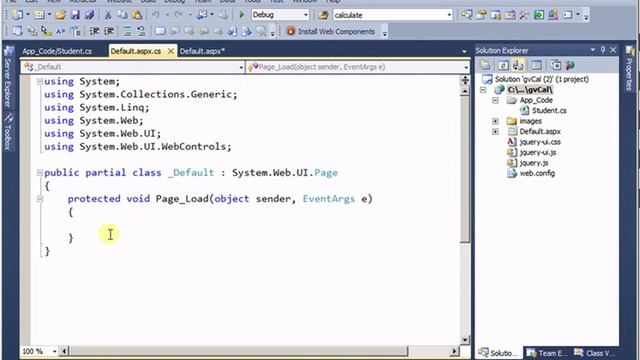Click the Undo arrow icon
Image resolution: width=640 pixels, height=360 pixels.
pos(156,15)
